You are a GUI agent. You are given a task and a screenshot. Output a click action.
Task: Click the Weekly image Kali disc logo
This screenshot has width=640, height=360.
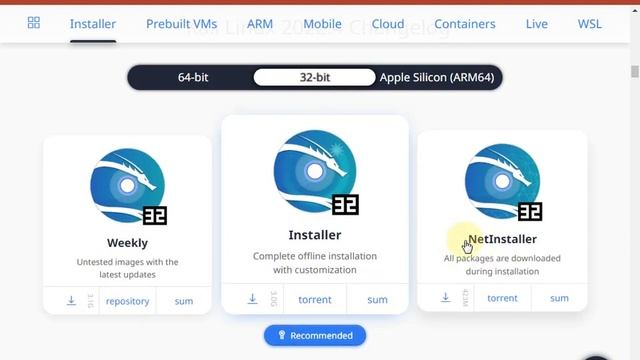tap(127, 186)
